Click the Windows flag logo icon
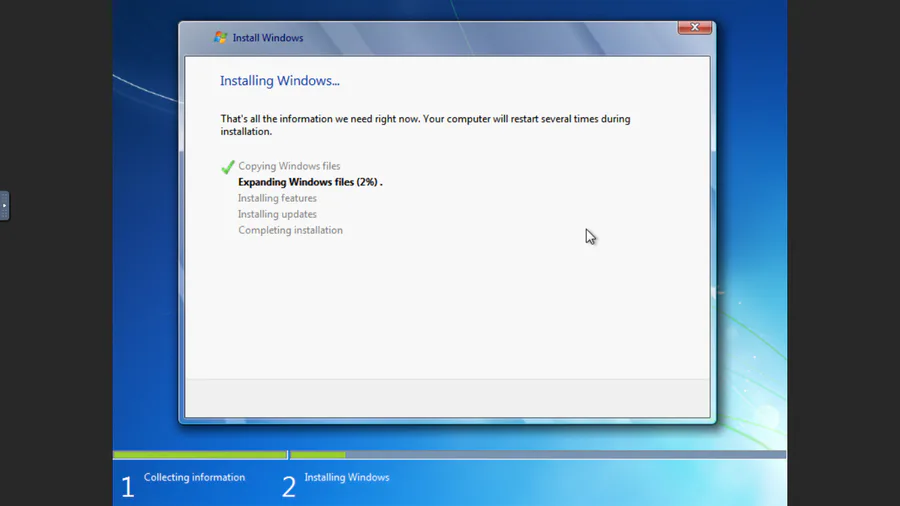Screen dimensions: 900x506 (220, 37)
